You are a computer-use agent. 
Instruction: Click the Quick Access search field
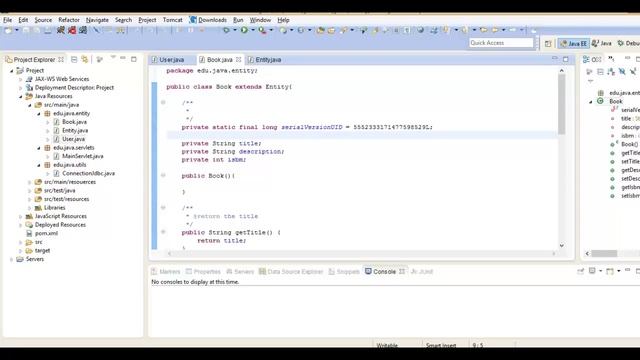click(501, 43)
